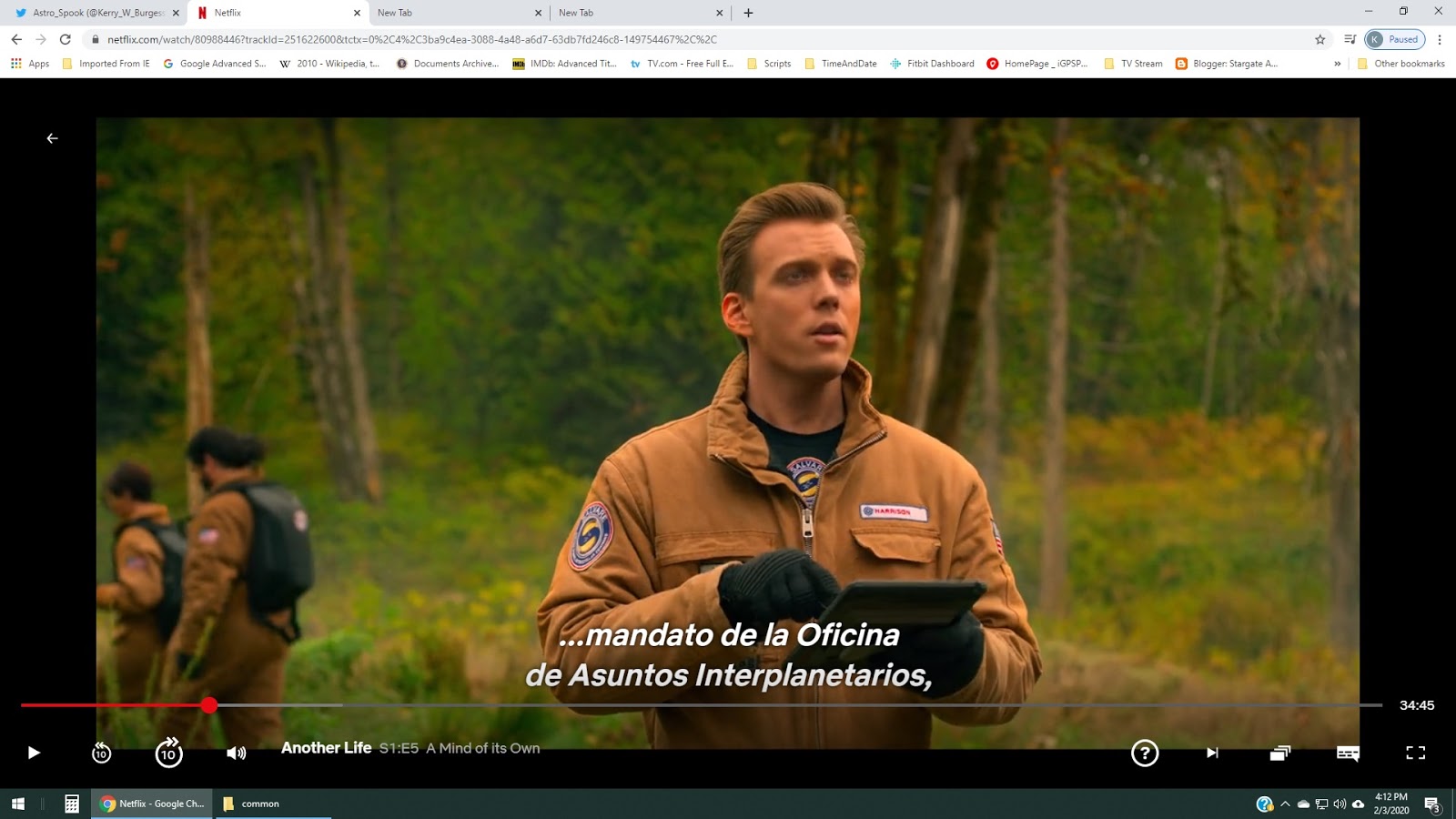Click the remaining time 34:45

pyautogui.click(x=1417, y=705)
